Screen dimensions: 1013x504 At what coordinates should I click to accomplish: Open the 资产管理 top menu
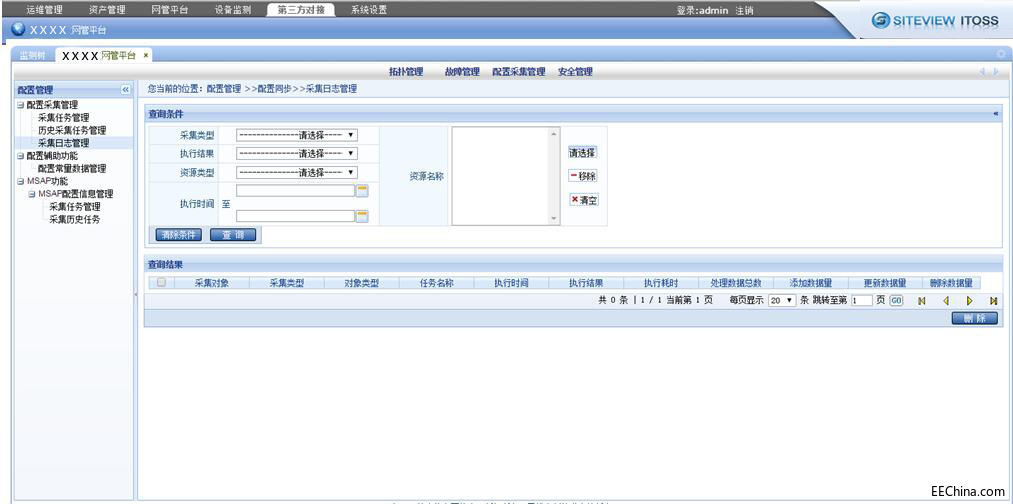[x=107, y=10]
